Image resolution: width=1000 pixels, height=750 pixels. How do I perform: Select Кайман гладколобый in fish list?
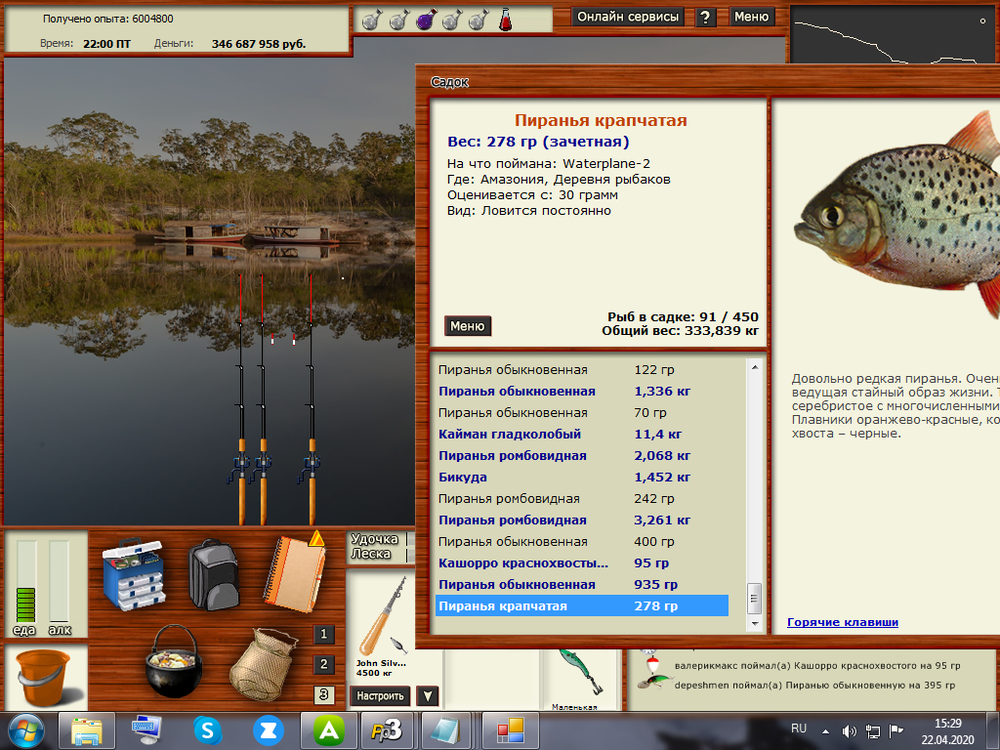tap(509, 434)
